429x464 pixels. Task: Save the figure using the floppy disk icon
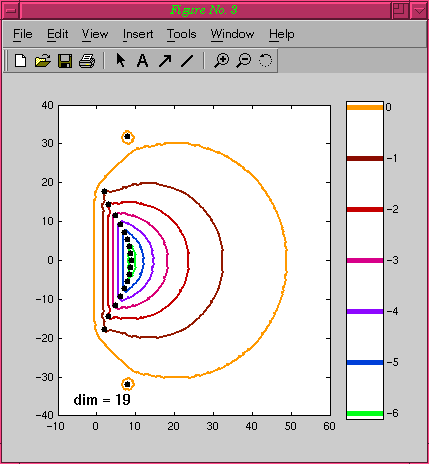65,61
